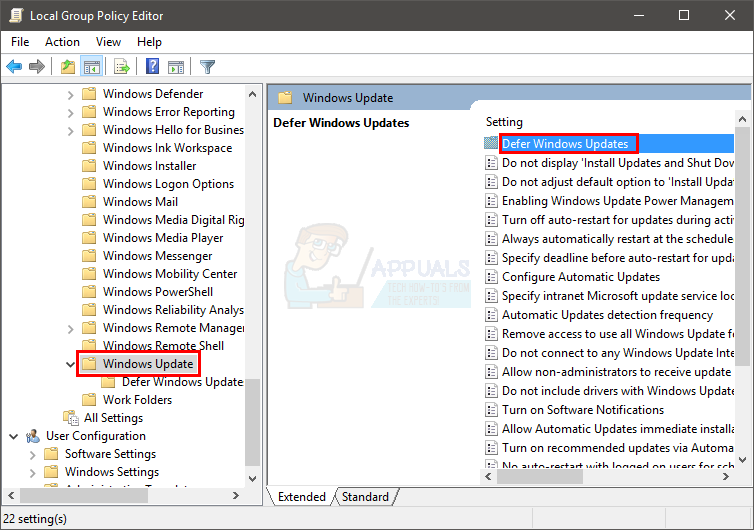Click the Setting column header
The height and width of the screenshot is (530, 754).
[504, 122]
